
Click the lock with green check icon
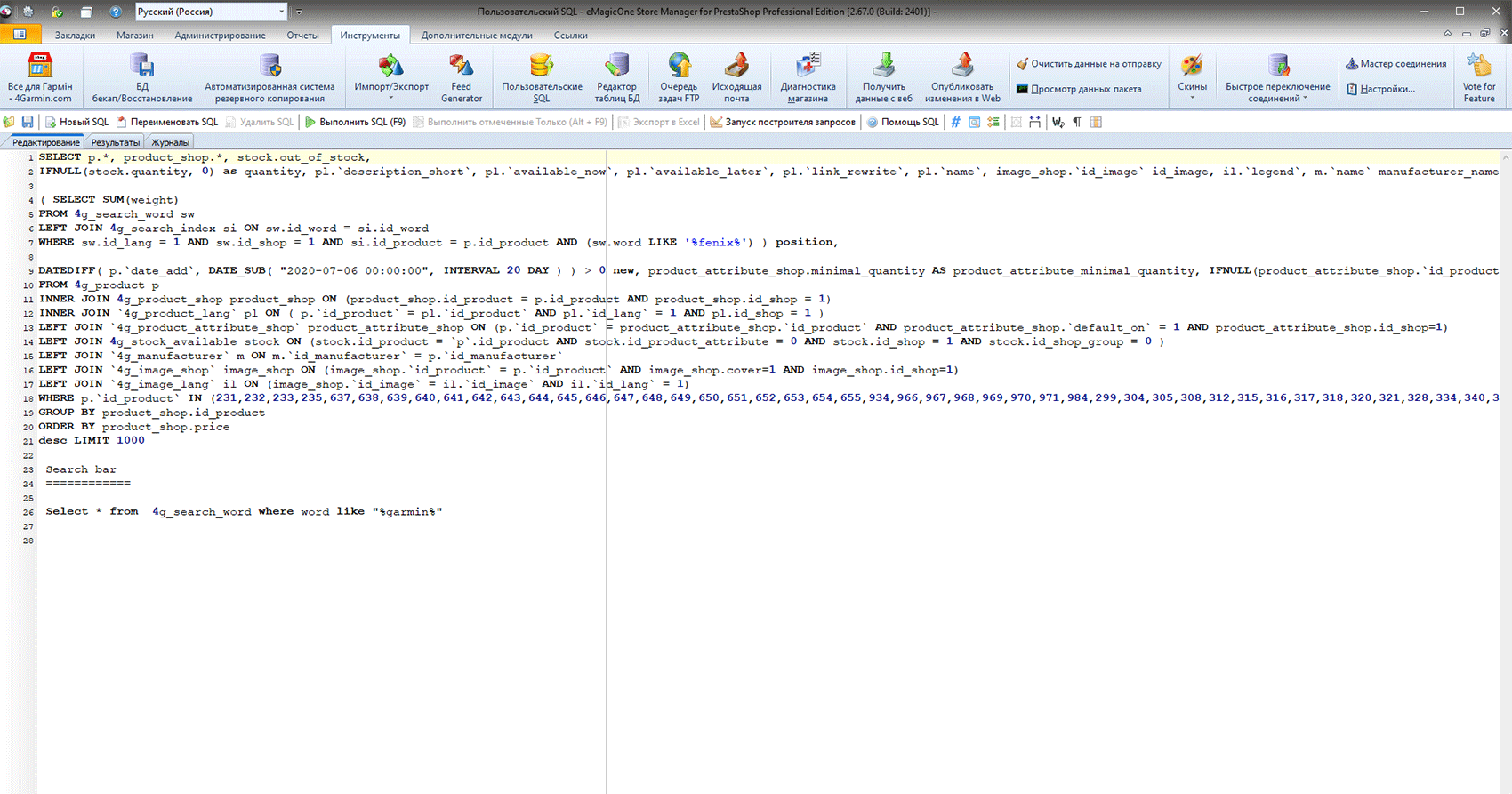[57, 12]
